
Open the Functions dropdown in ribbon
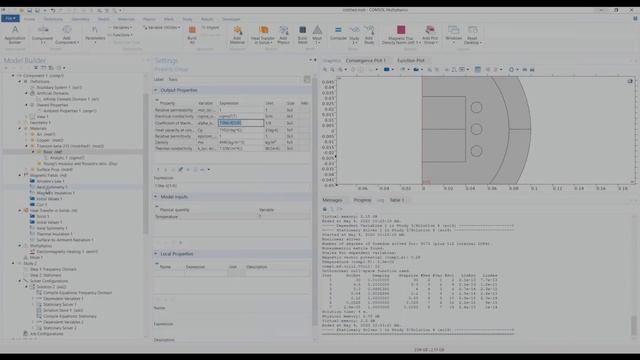coord(121,35)
